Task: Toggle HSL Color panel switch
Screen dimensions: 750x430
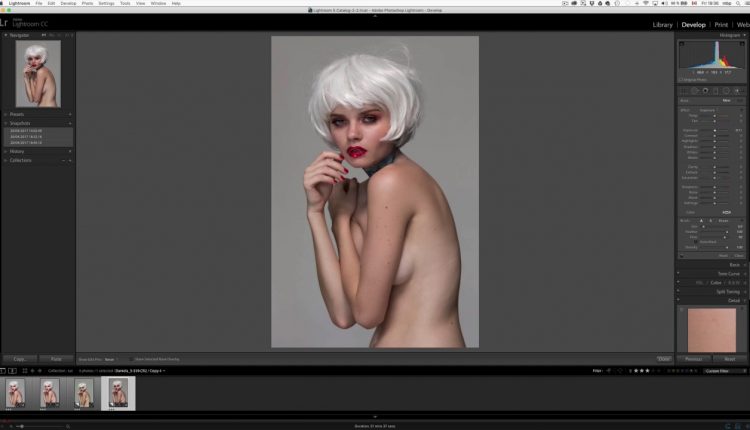Action: coord(678,283)
